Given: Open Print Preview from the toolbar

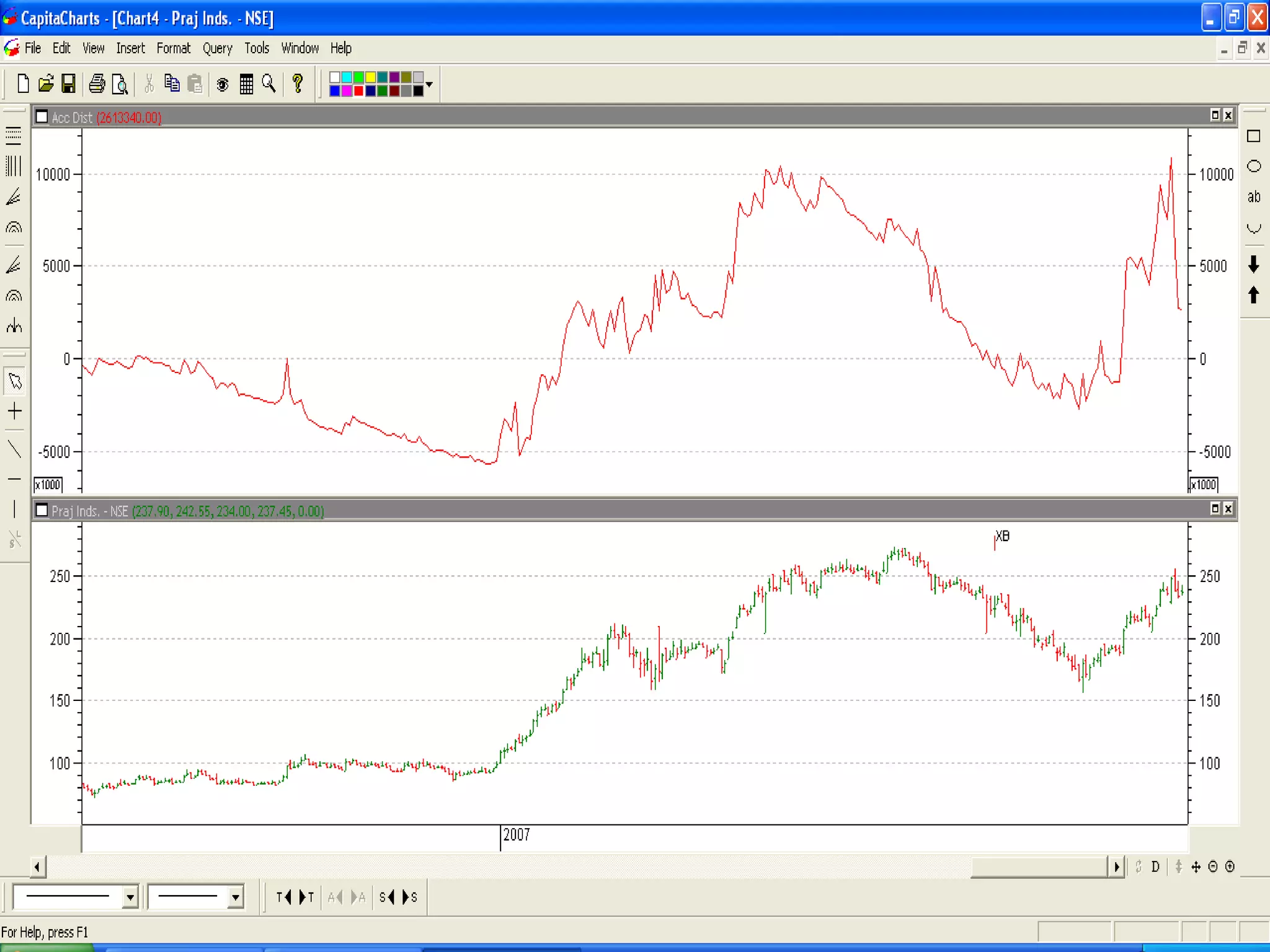Looking at the screenshot, I should (120, 84).
